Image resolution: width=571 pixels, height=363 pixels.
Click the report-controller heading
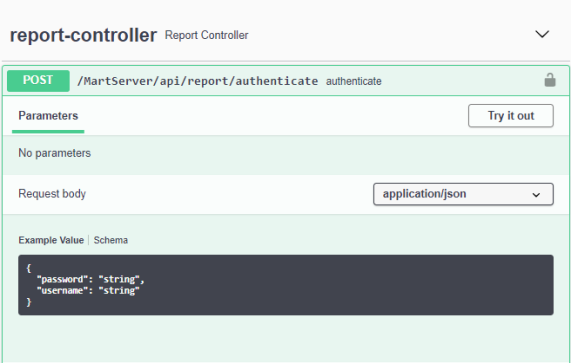83,35
